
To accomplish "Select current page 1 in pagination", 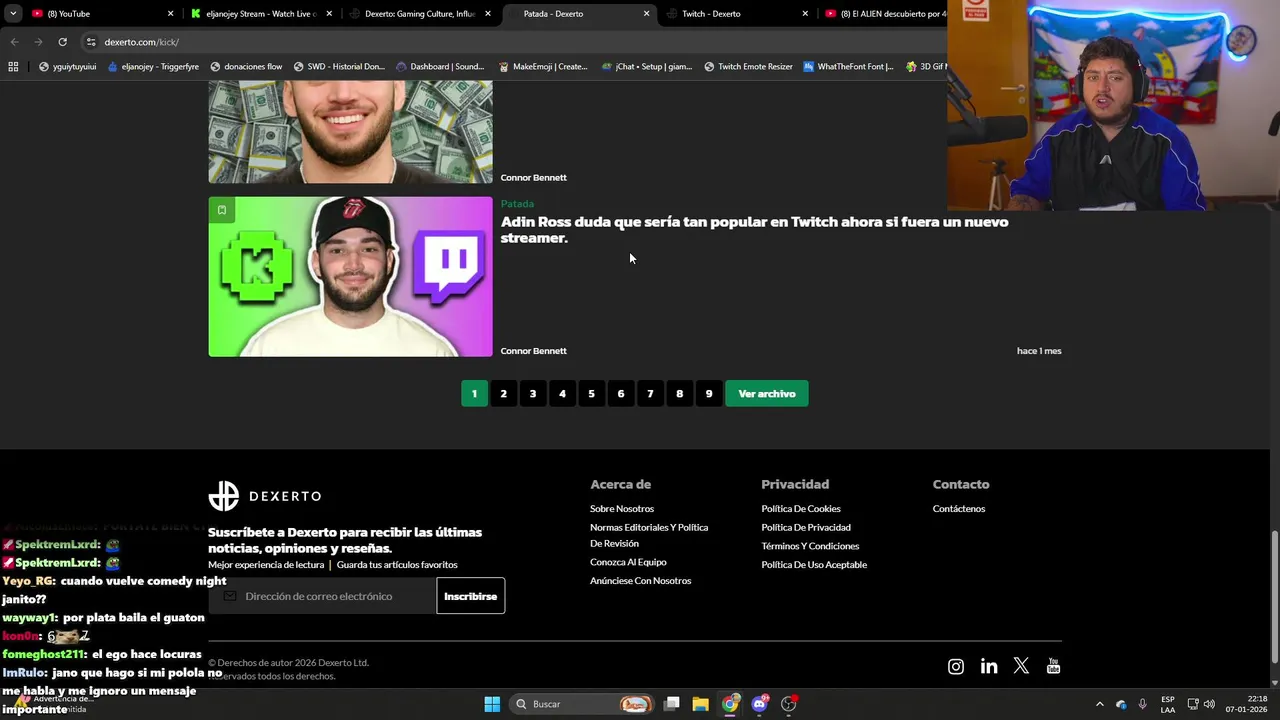I will 474,394.
